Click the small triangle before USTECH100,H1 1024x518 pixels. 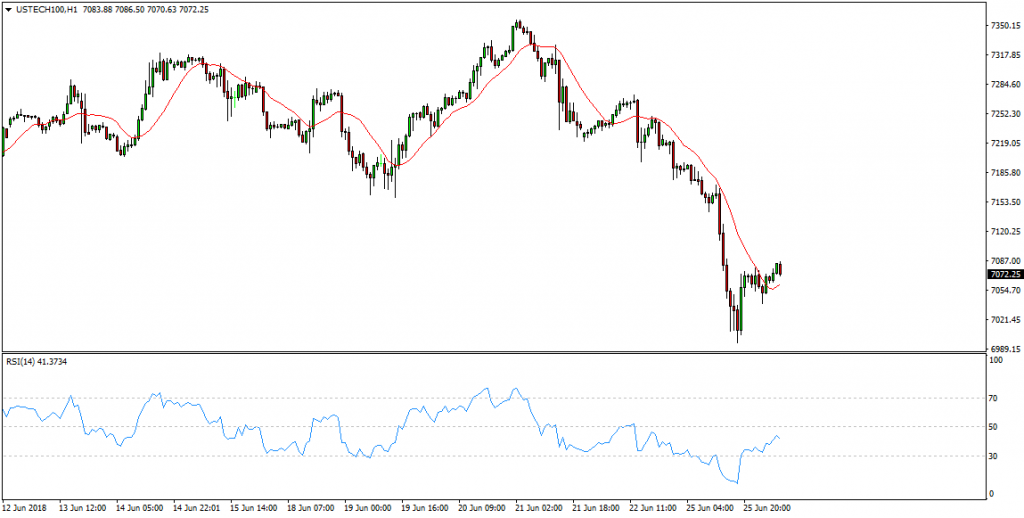coord(8,9)
